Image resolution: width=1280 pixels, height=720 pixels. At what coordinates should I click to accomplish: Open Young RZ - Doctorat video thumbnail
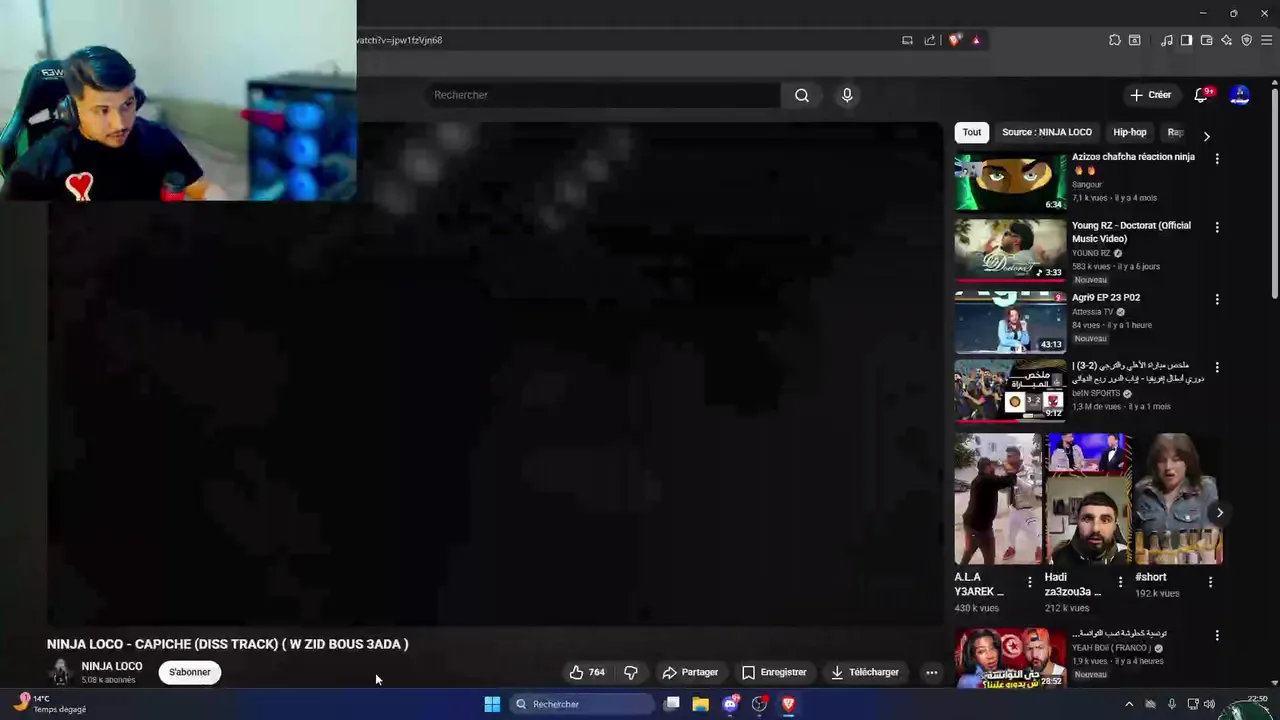coord(1010,250)
